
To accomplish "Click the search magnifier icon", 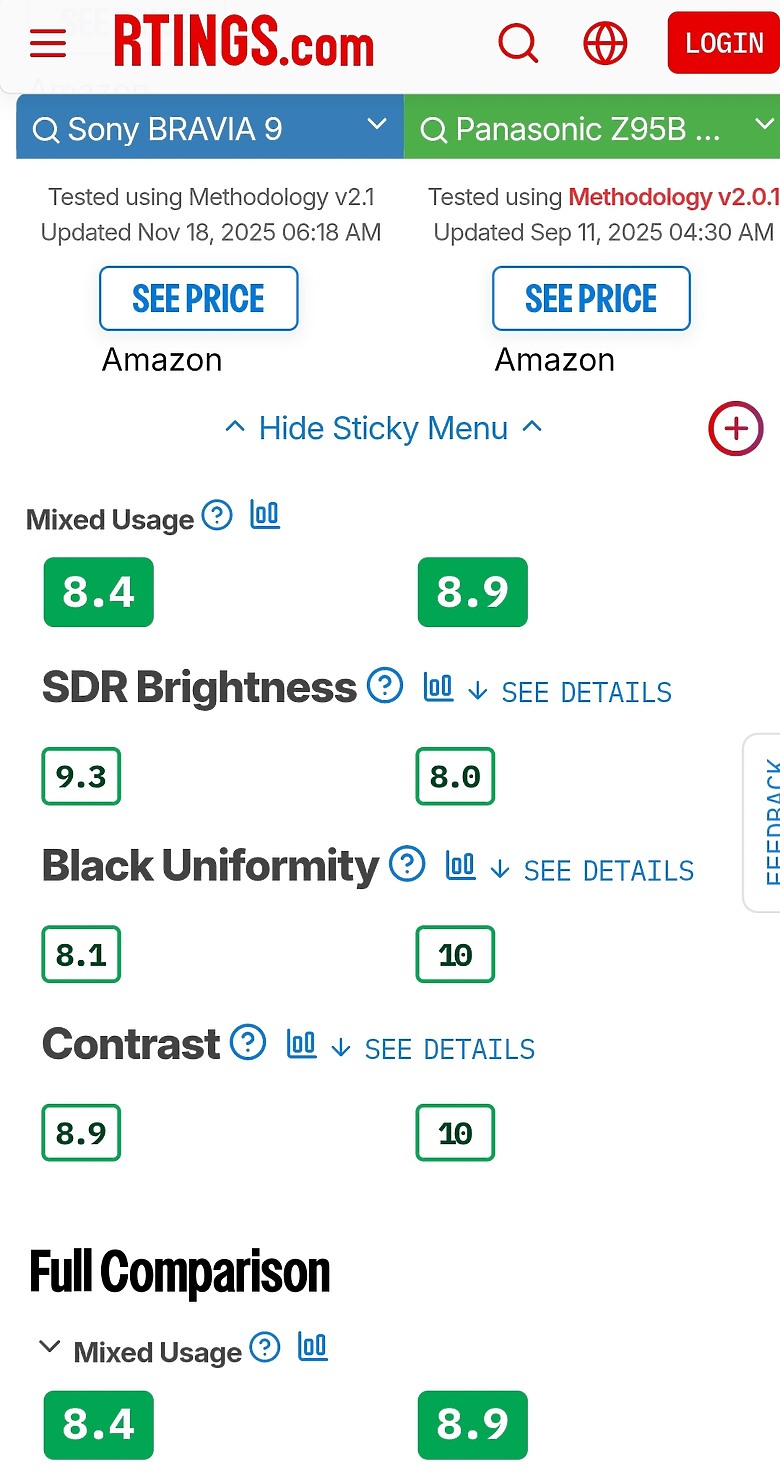I will click(x=518, y=43).
